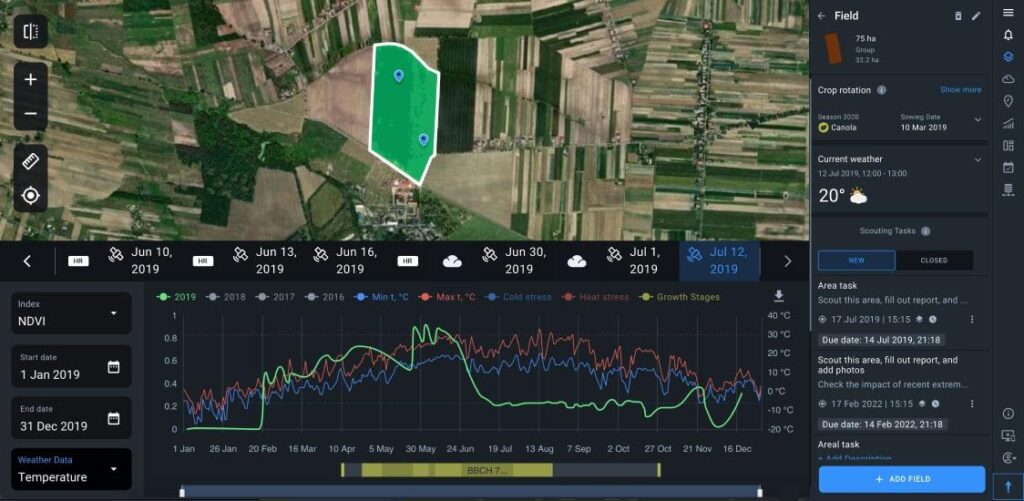Click the upper field location pin
The height and width of the screenshot is (501, 1024).
click(x=398, y=76)
